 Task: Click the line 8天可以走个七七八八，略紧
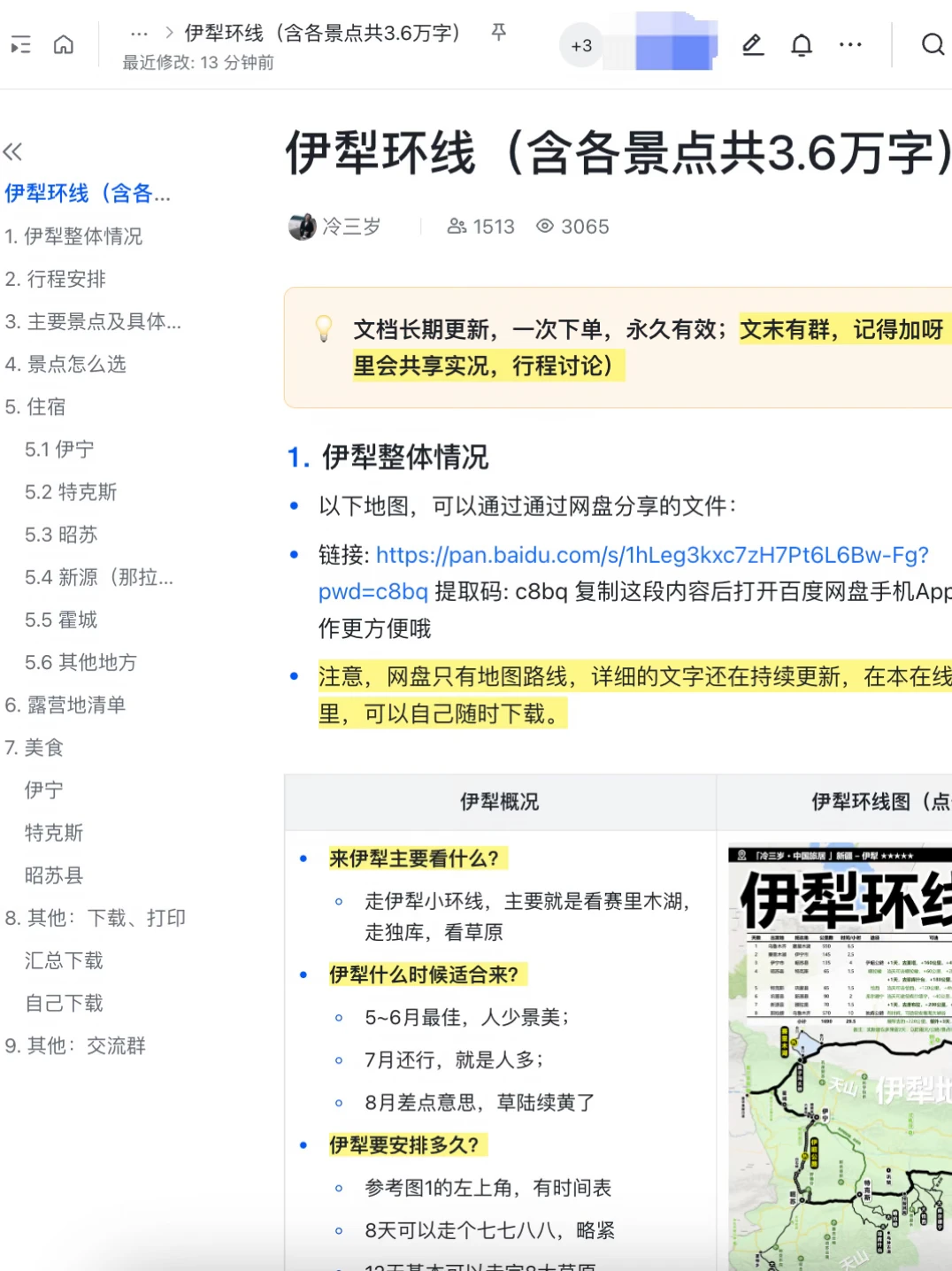tap(490, 1230)
